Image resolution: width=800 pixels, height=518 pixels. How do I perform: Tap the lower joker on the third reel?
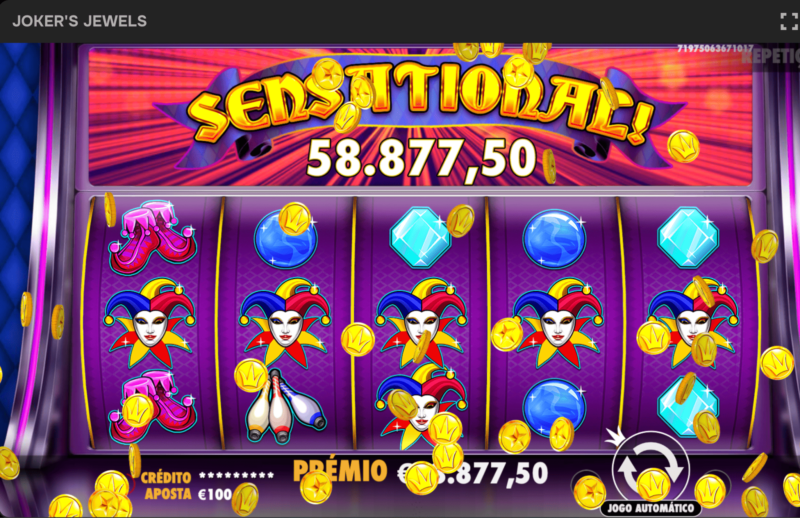coord(421,406)
